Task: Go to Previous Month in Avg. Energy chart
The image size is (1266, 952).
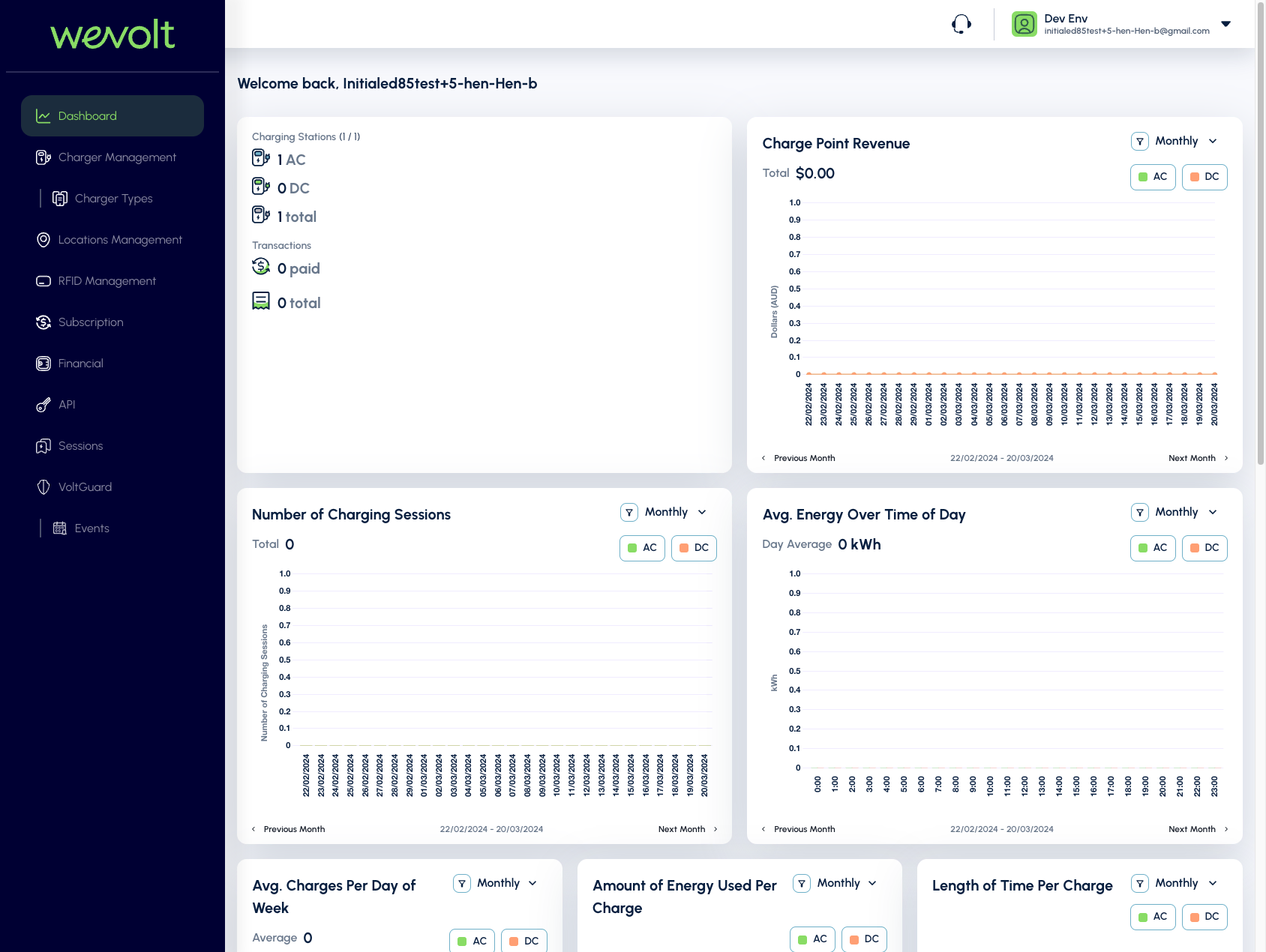Action: click(799, 829)
